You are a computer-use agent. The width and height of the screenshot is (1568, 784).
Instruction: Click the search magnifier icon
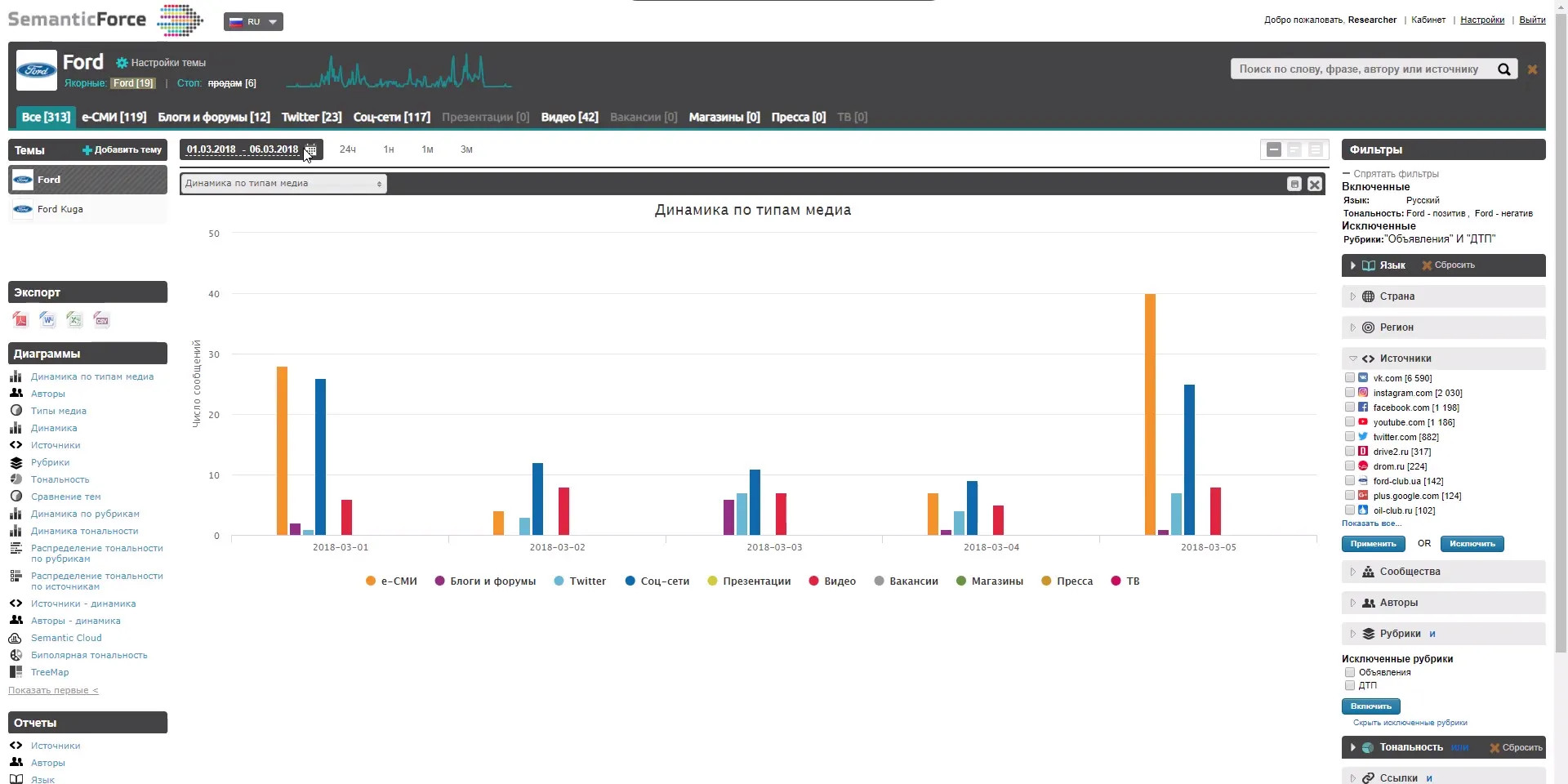(x=1503, y=69)
